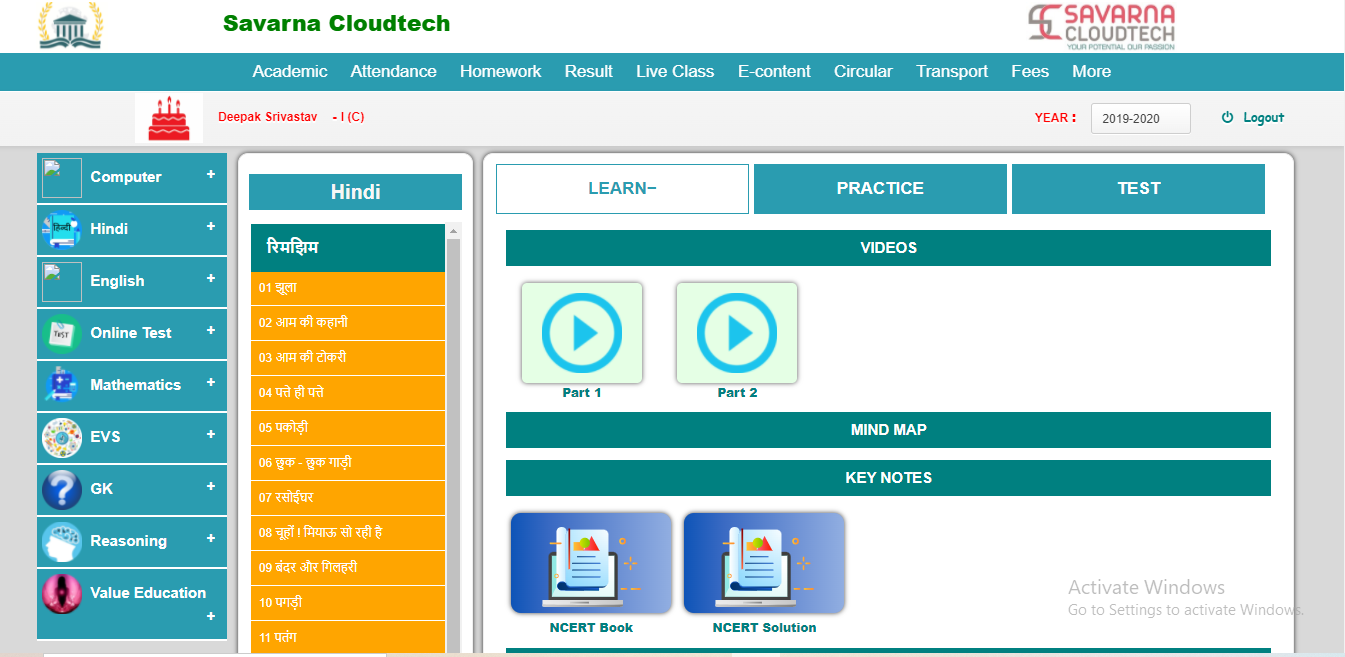The image size is (1345, 657).
Task: Play the Part 2 video
Action: (737, 333)
